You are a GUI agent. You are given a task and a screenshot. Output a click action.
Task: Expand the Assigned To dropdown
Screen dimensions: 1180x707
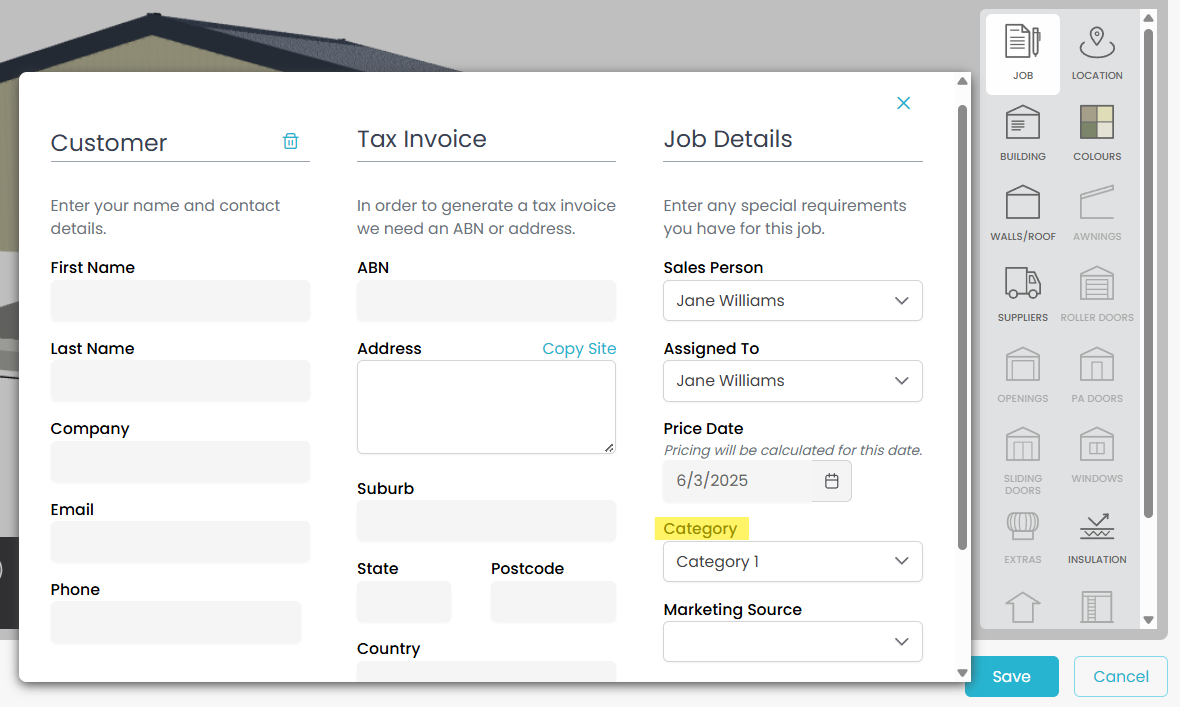click(792, 381)
